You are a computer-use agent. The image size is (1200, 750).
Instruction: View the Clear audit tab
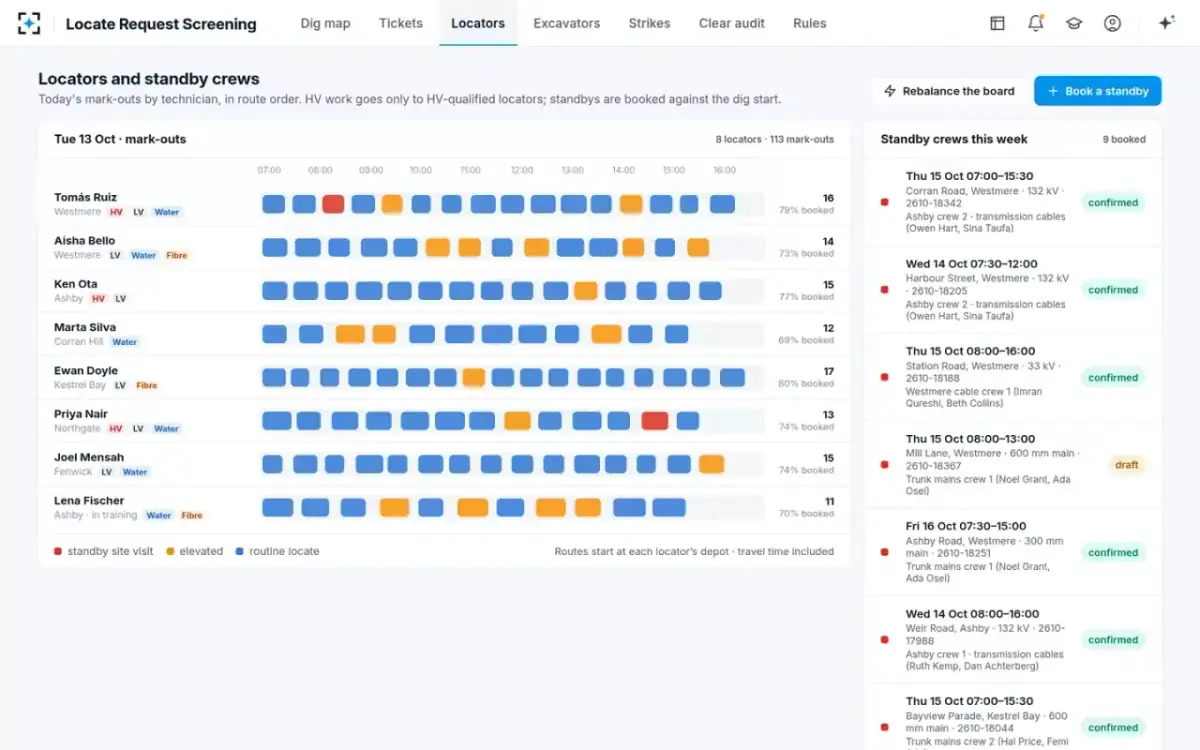click(732, 23)
